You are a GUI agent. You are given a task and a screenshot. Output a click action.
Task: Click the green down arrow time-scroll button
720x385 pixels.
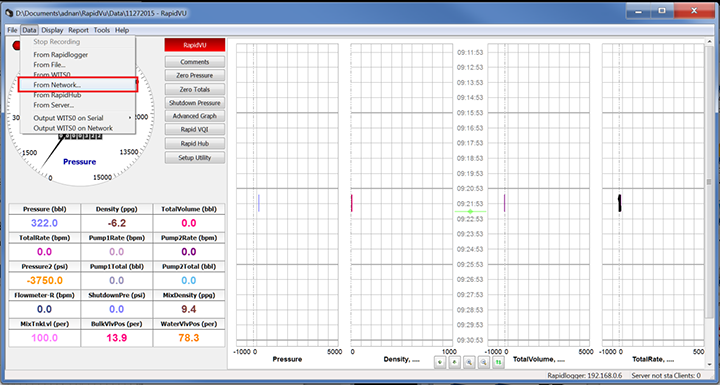[440, 362]
